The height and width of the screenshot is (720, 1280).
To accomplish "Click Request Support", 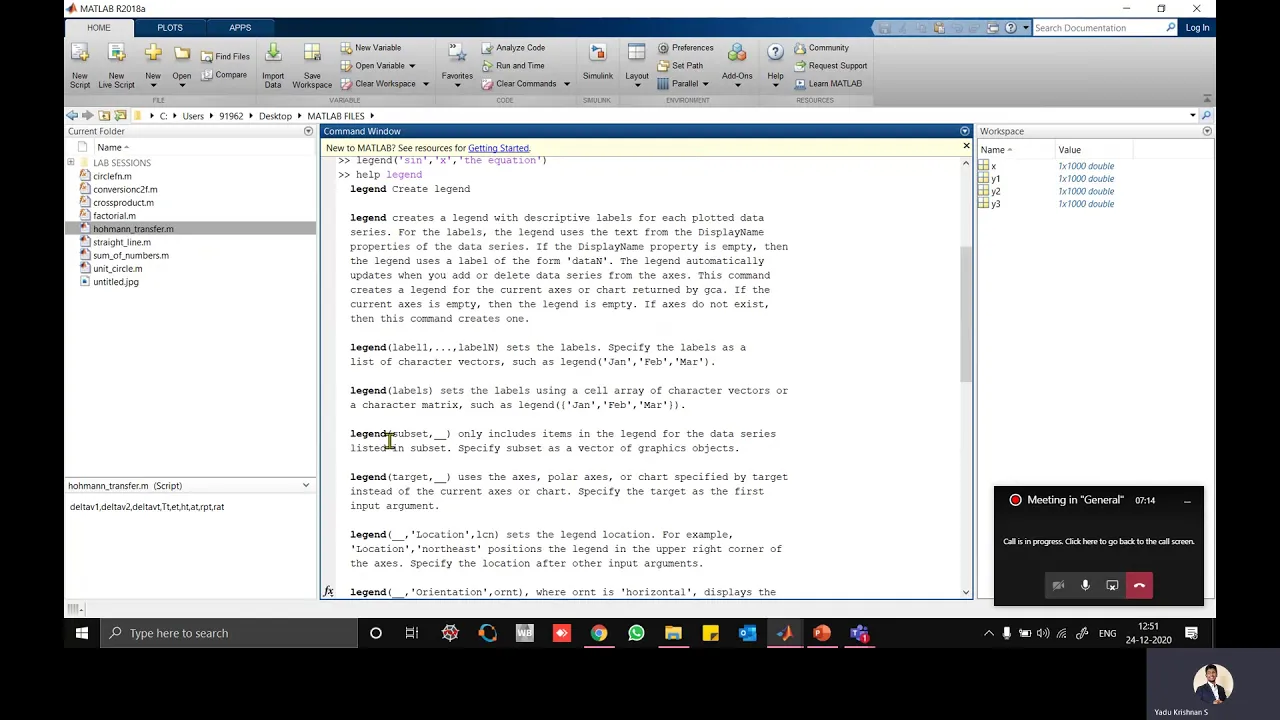I will [x=830, y=65].
